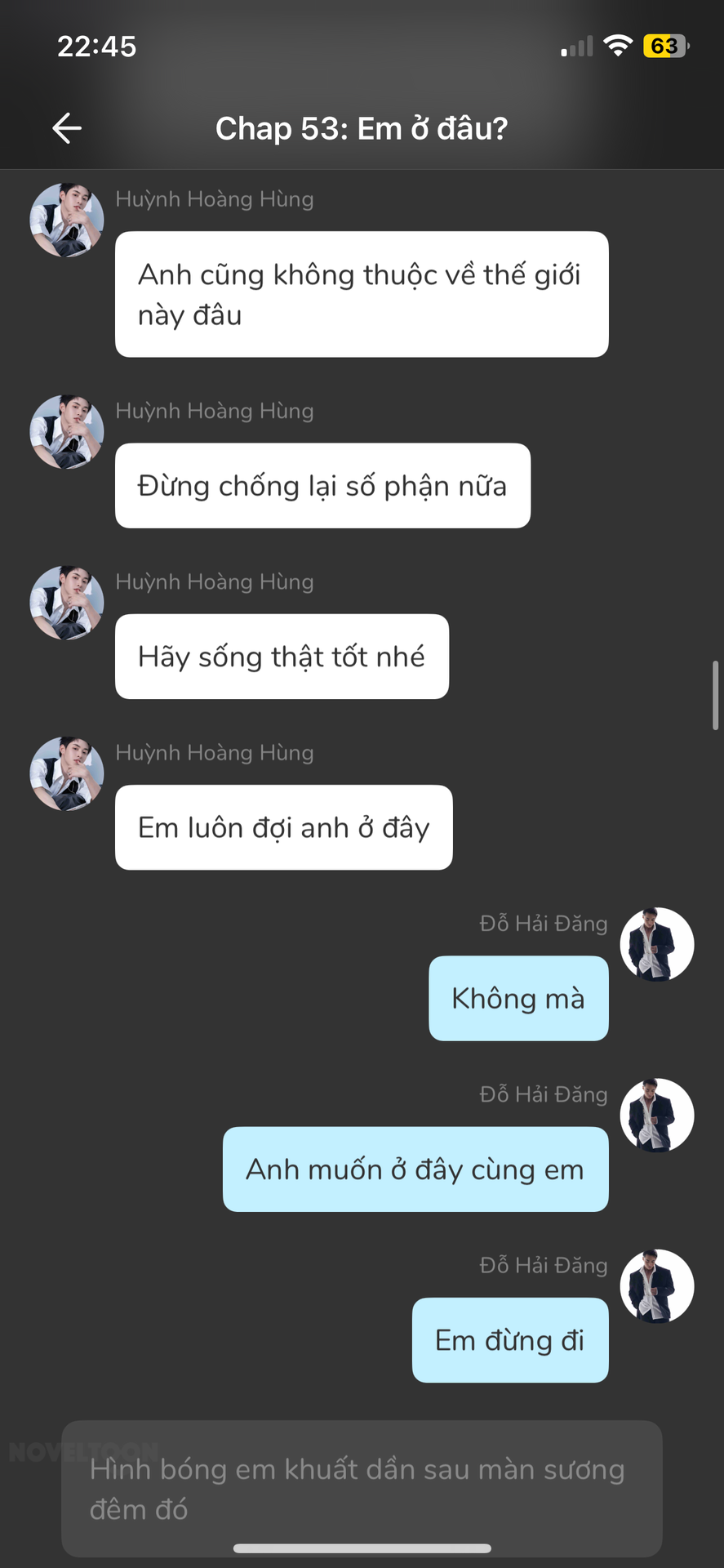This screenshot has width=724, height=1568.
Task: Tap avatar beside "Hãy sống thật tốt nhé"
Action: 67,603
